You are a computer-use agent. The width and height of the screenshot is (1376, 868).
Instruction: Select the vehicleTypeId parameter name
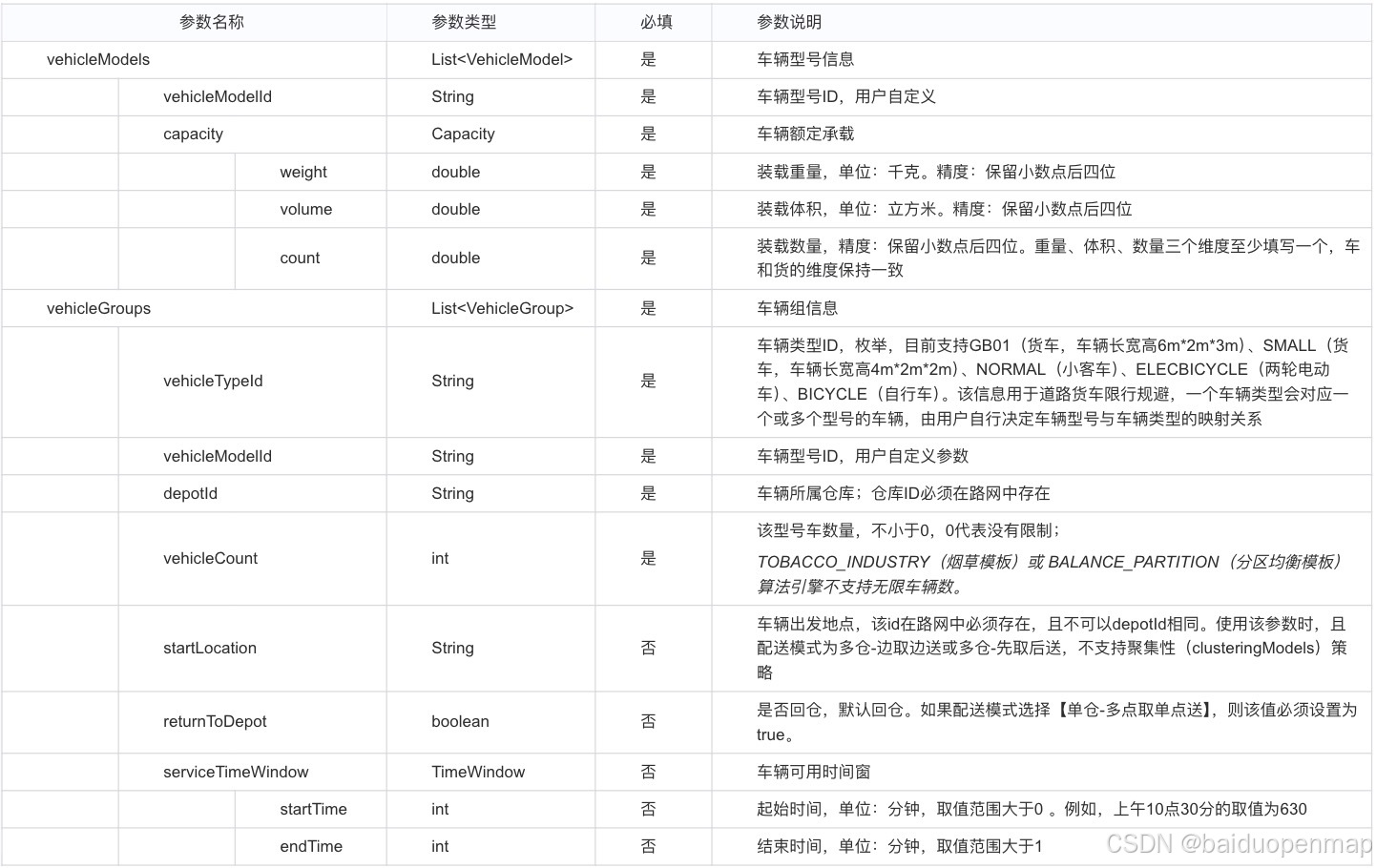[x=213, y=381]
